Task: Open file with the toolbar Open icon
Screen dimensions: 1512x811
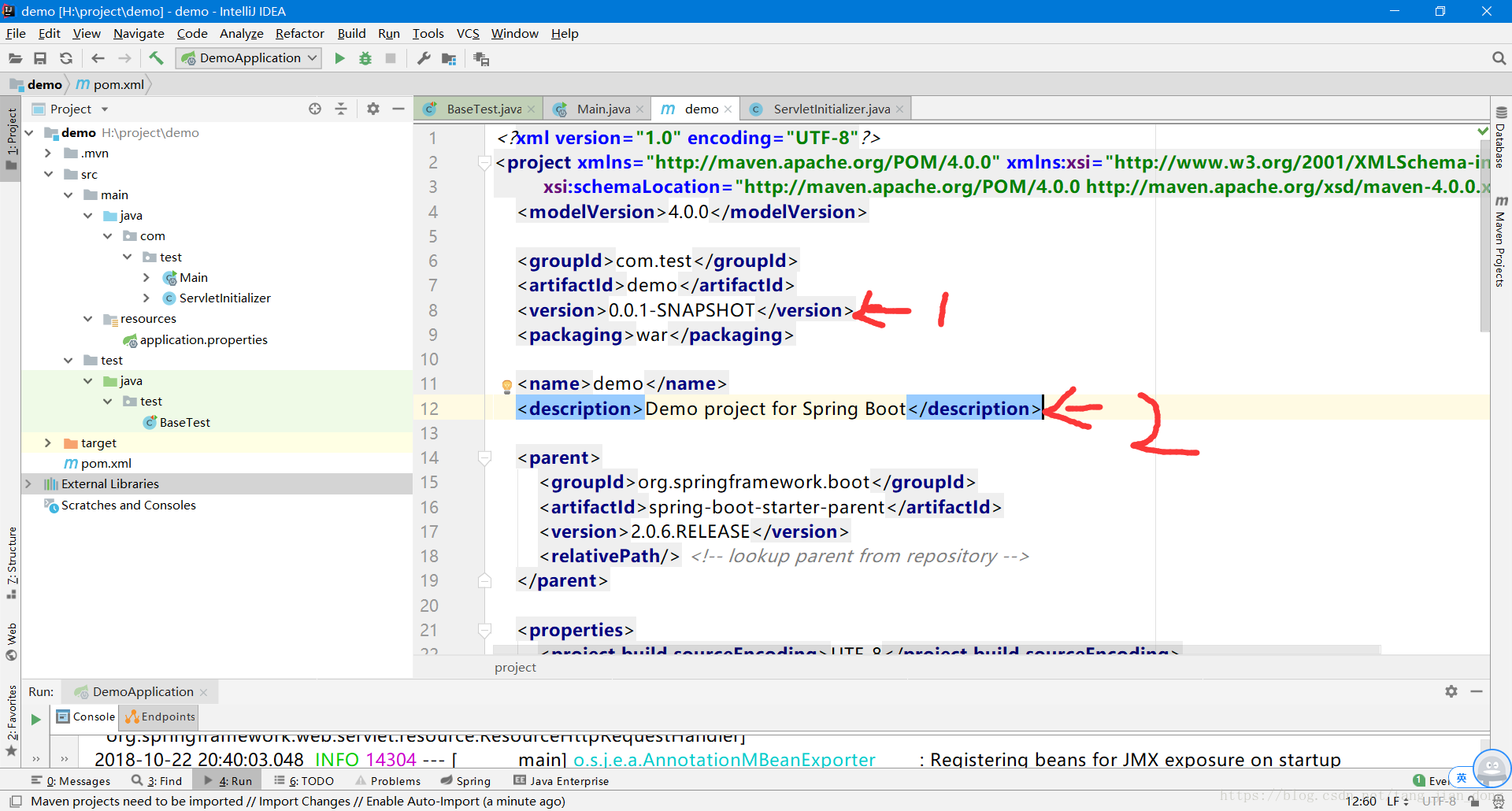Action: point(15,58)
